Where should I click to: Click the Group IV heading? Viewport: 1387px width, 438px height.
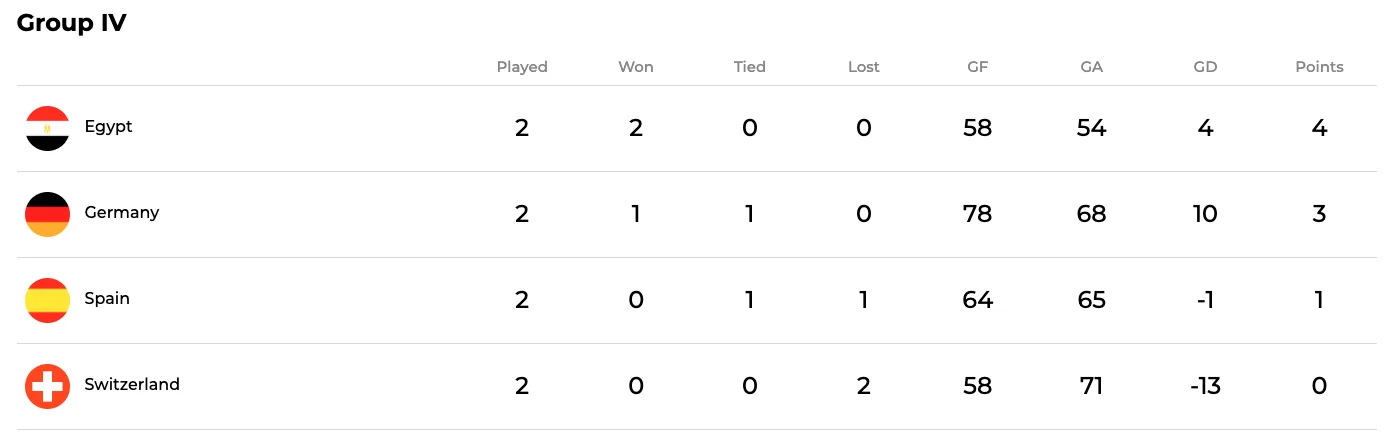click(72, 23)
